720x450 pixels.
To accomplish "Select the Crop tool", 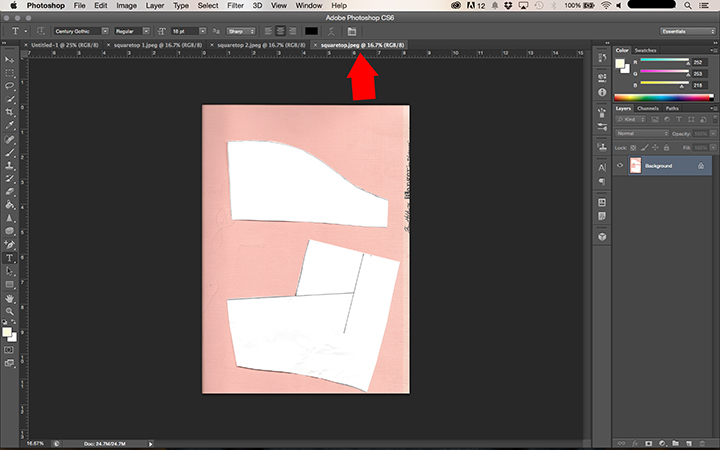I will [x=9, y=112].
